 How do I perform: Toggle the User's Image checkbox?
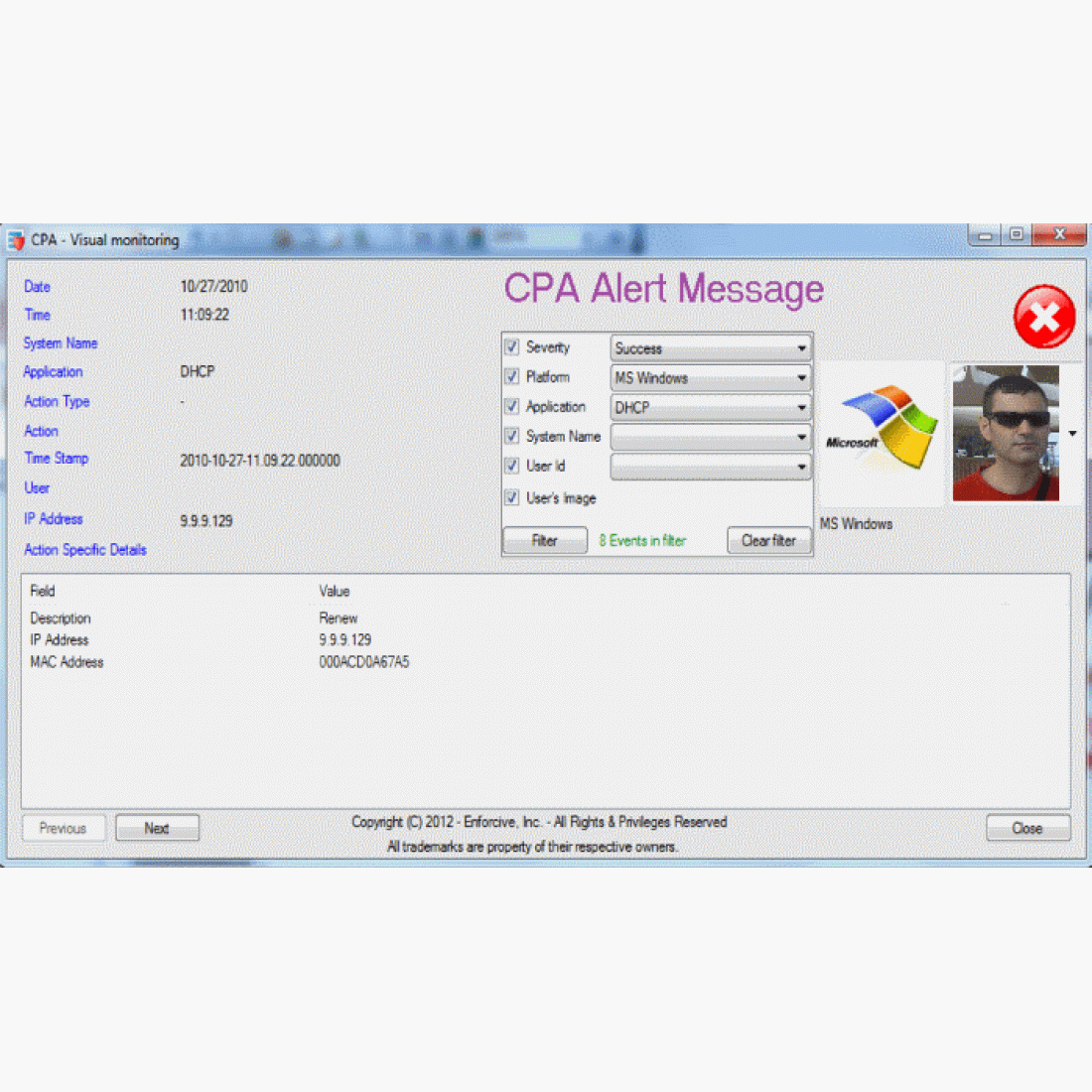click(x=512, y=497)
